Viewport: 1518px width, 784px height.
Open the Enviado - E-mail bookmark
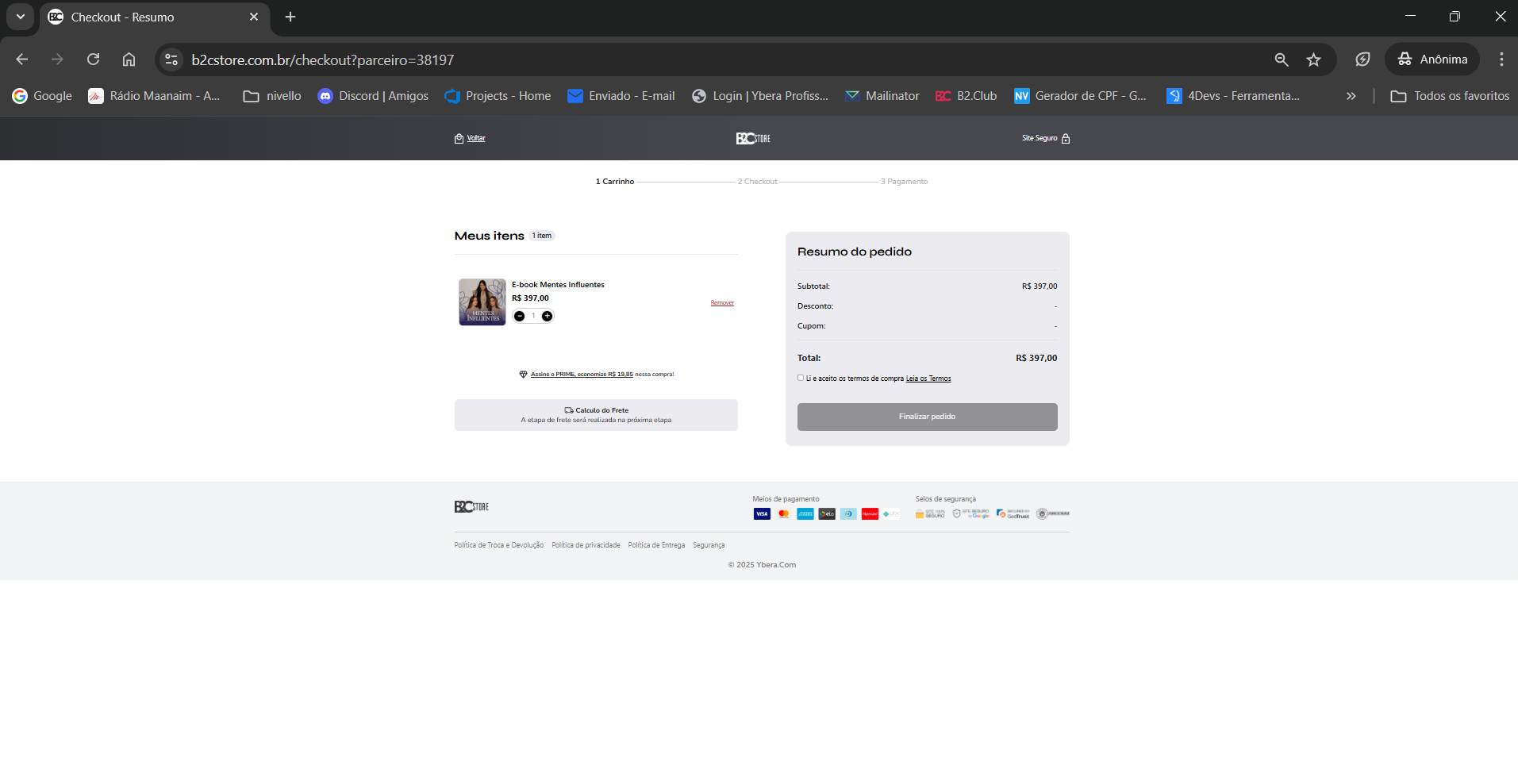[621, 96]
